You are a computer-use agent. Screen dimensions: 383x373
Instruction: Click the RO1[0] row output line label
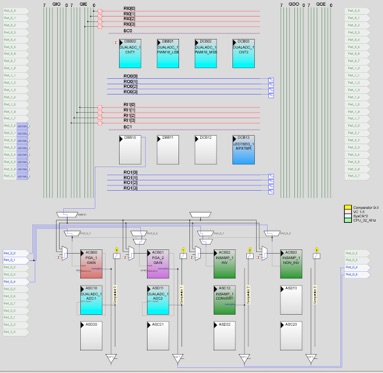point(130,172)
